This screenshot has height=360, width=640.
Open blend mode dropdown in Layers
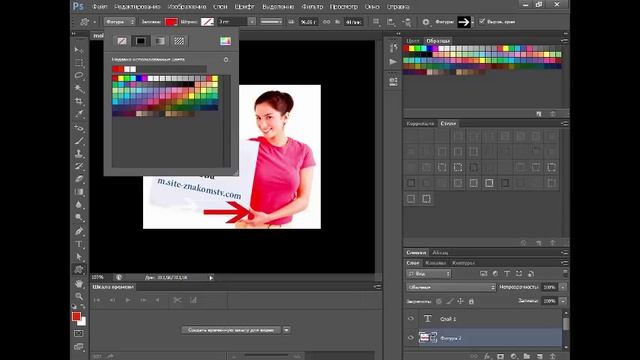click(x=451, y=287)
